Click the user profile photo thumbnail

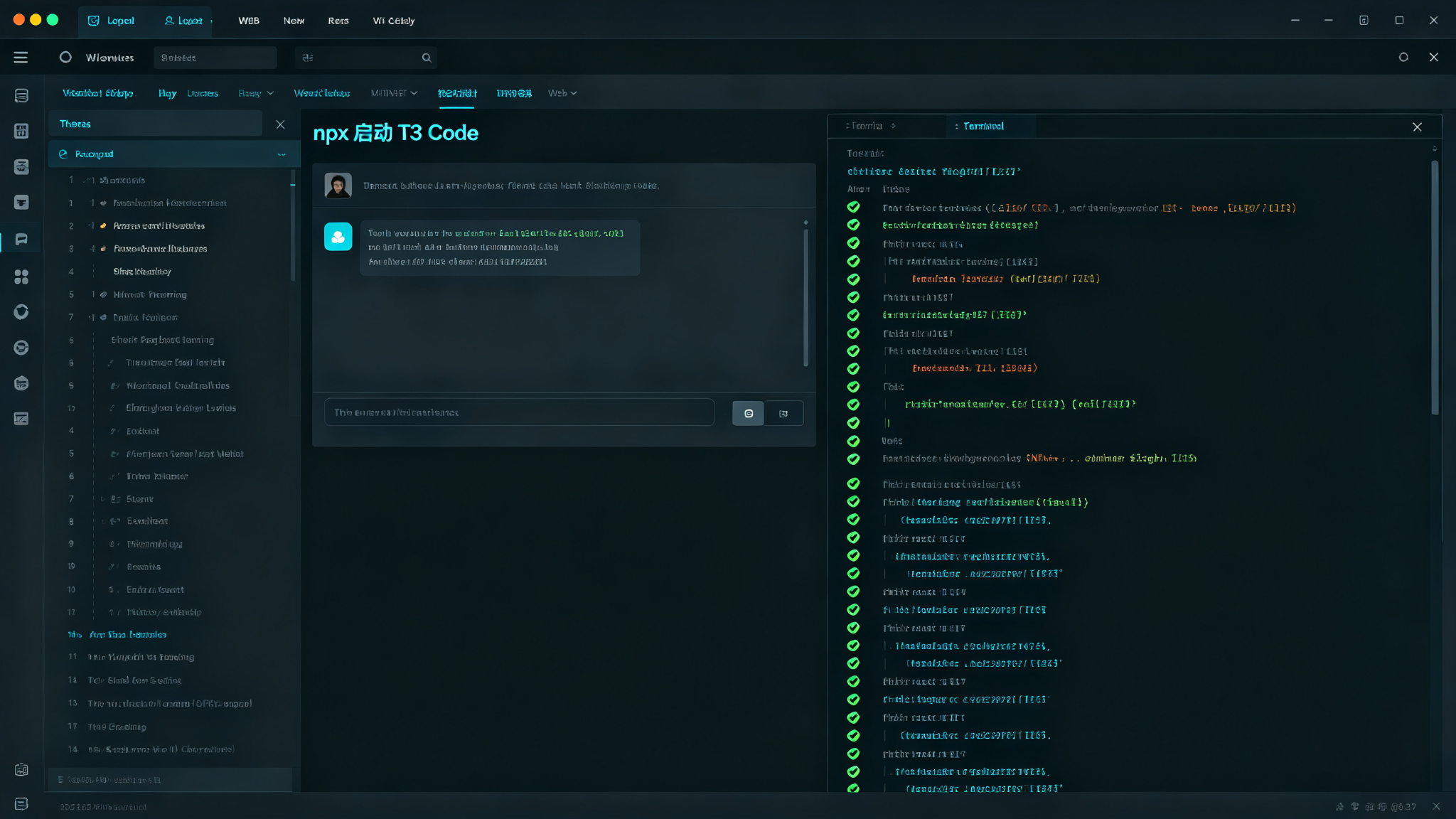click(x=338, y=186)
